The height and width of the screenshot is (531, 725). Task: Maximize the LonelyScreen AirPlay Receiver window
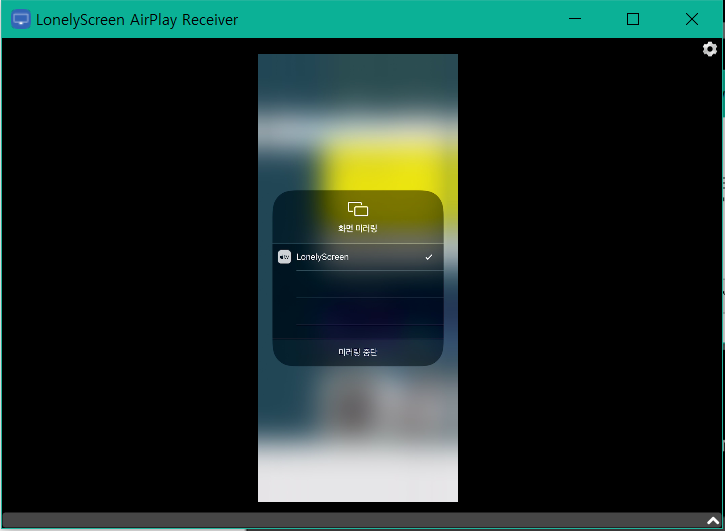[633, 19]
